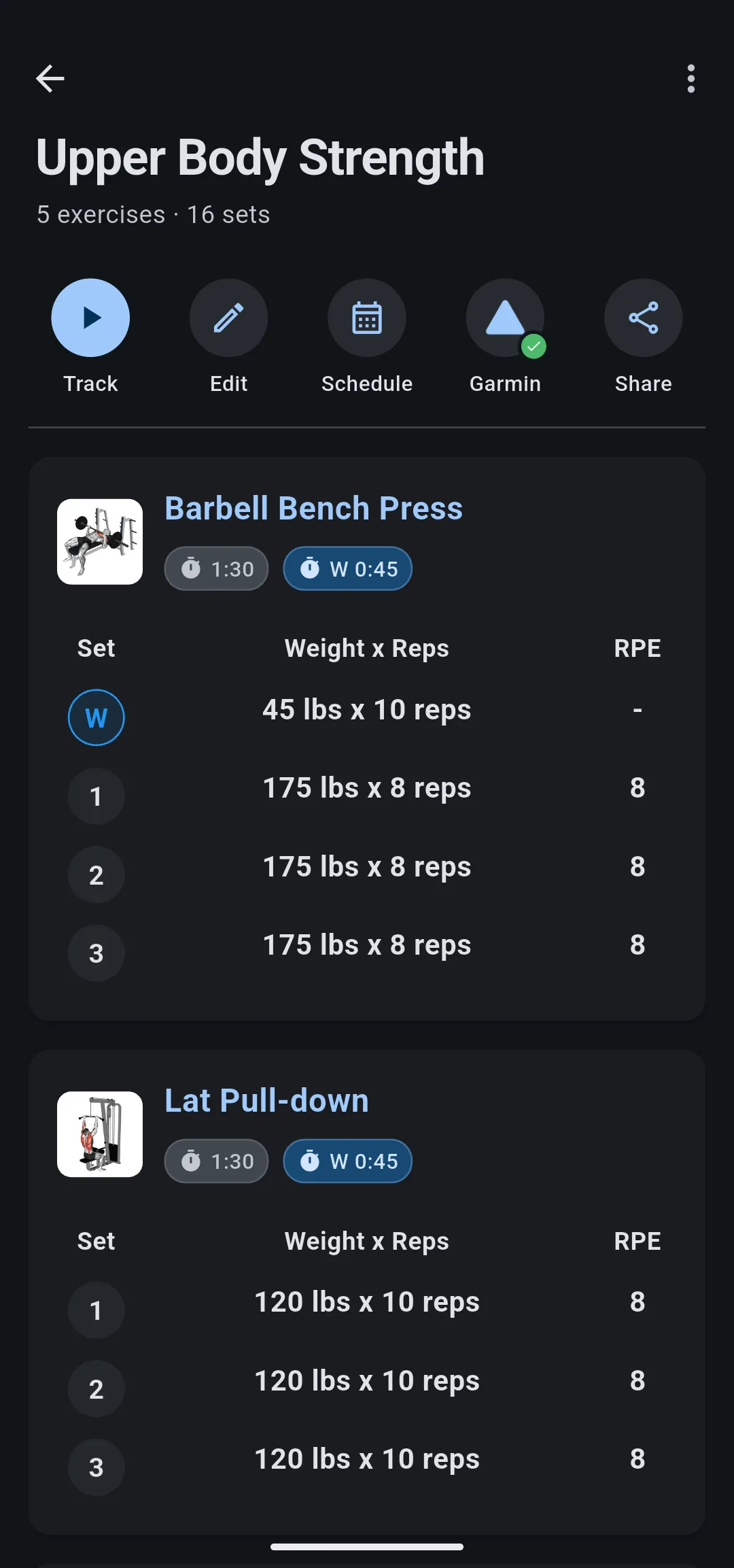The height and width of the screenshot is (1568, 734).
Task: Select Bench Press set 3 circle
Action: pyautogui.click(x=96, y=953)
